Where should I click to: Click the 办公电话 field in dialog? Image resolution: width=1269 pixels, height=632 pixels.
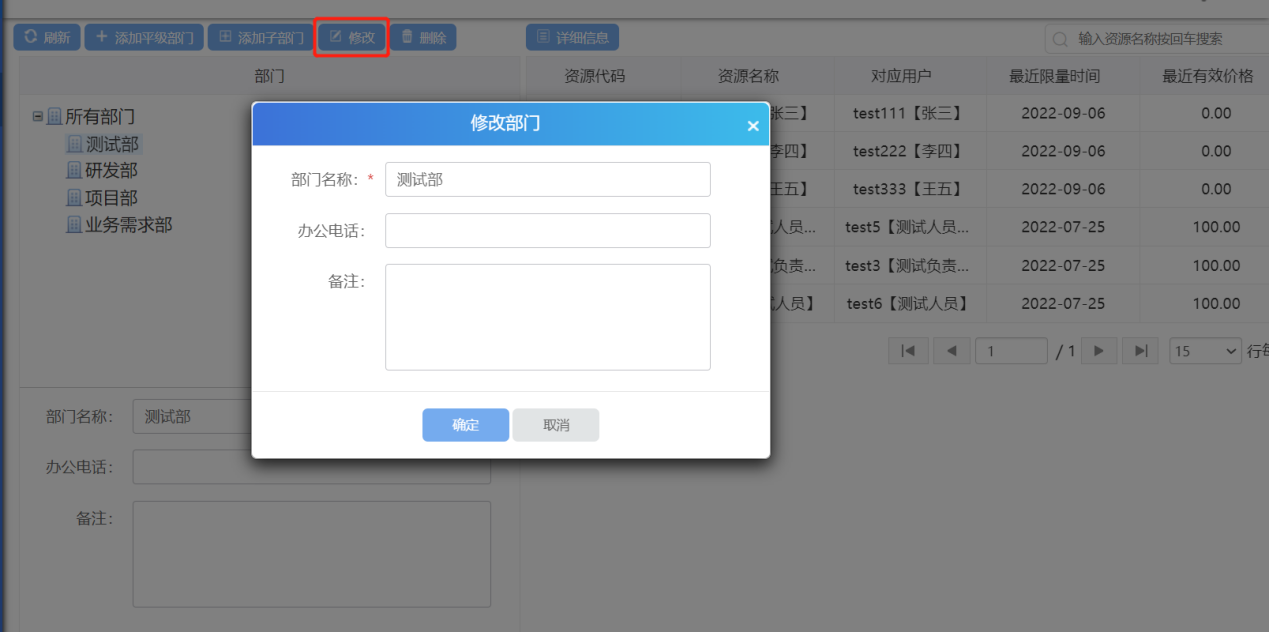point(547,230)
